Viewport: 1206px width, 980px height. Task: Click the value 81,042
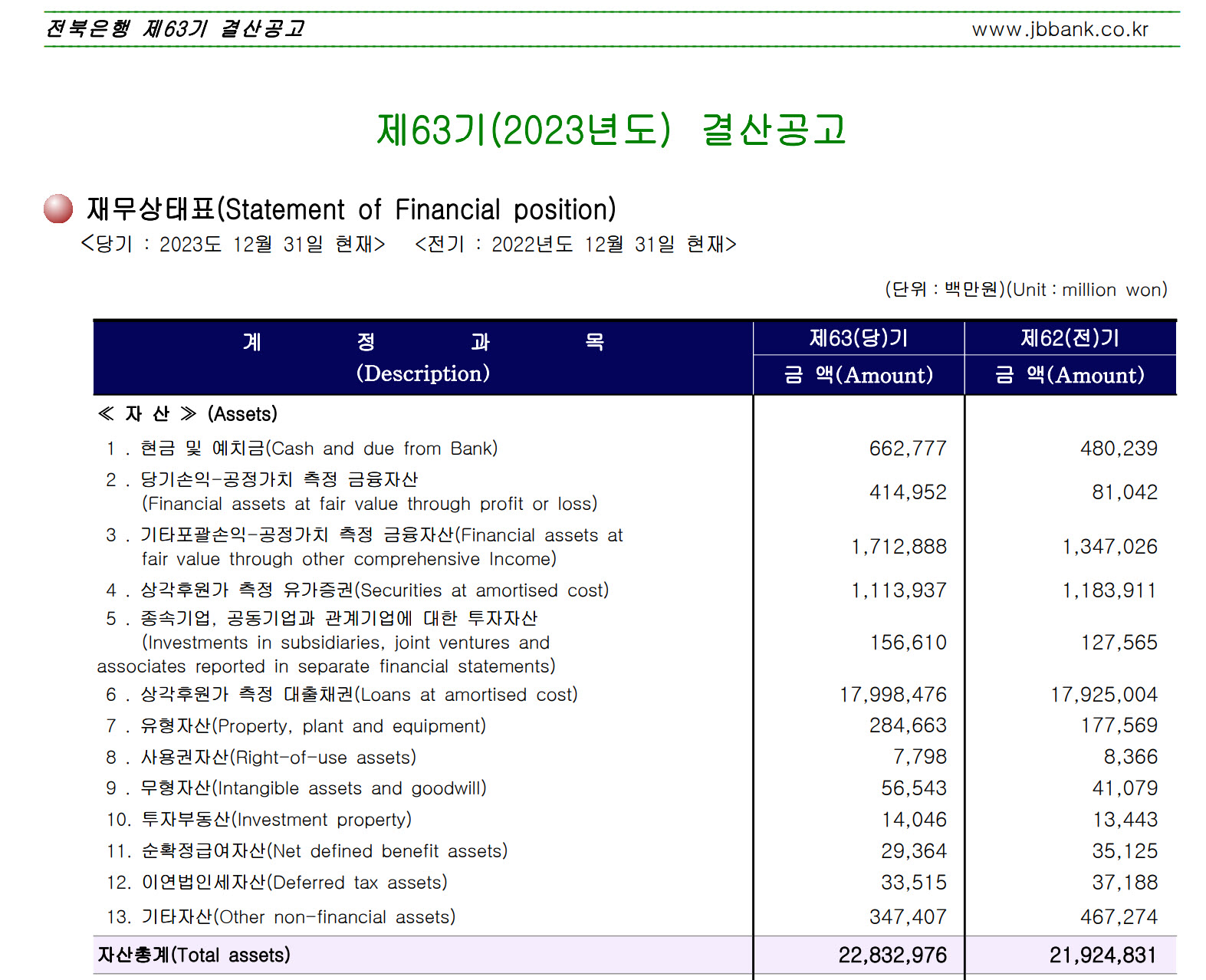tap(1125, 492)
